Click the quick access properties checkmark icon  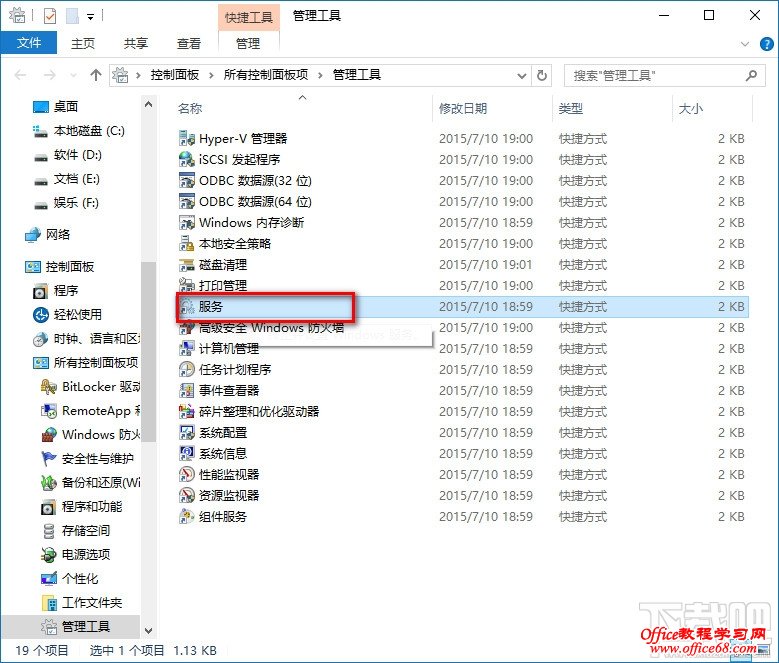coord(50,16)
